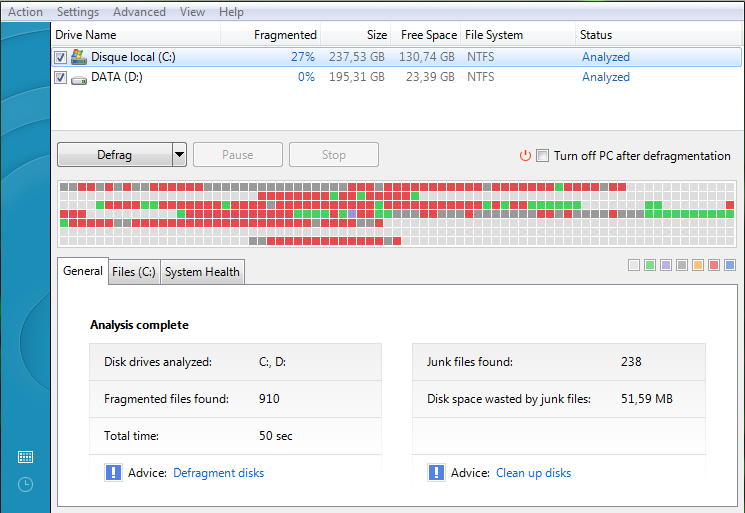Image resolution: width=745 pixels, height=513 pixels.
Task: Switch to the System Health tab
Action: (x=202, y=272)
